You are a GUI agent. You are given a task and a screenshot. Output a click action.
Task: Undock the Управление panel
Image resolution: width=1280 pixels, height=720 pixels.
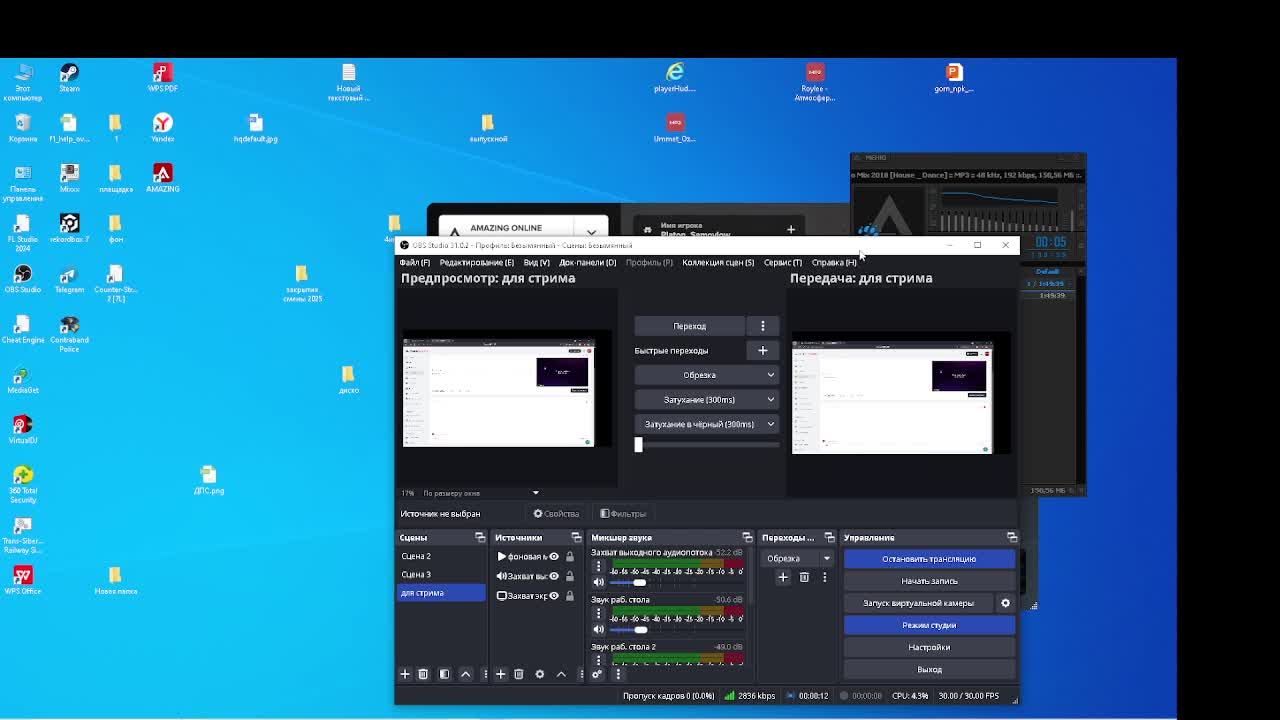click(1012, 538)
